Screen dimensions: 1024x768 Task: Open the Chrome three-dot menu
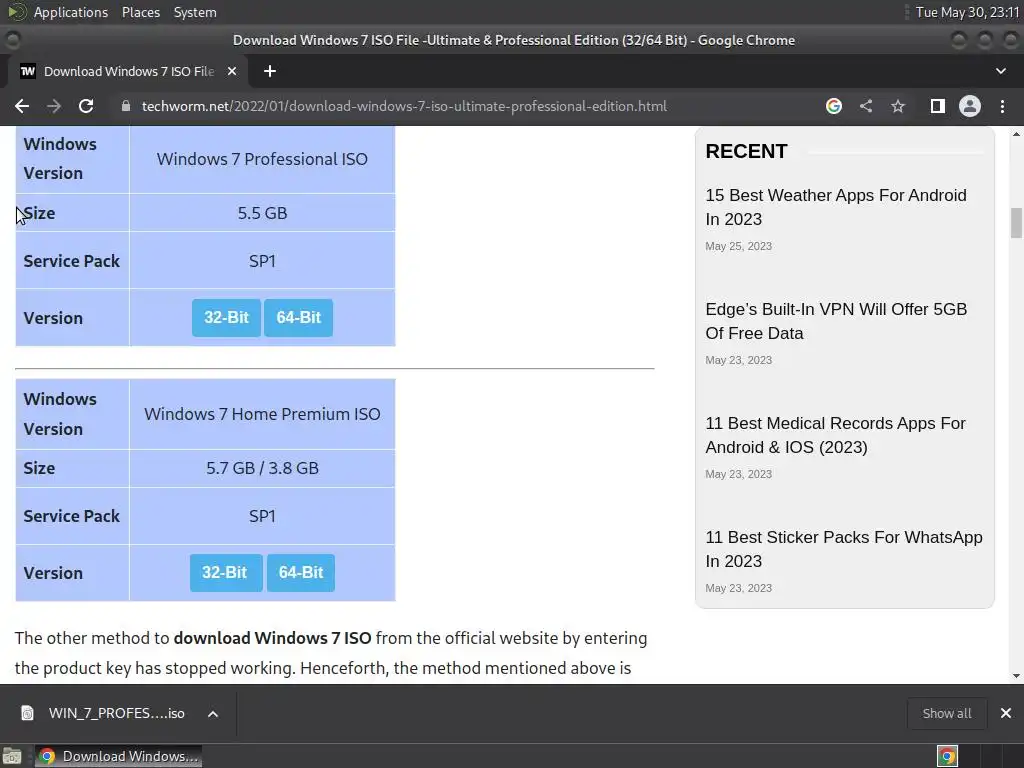click(1002, 106)
